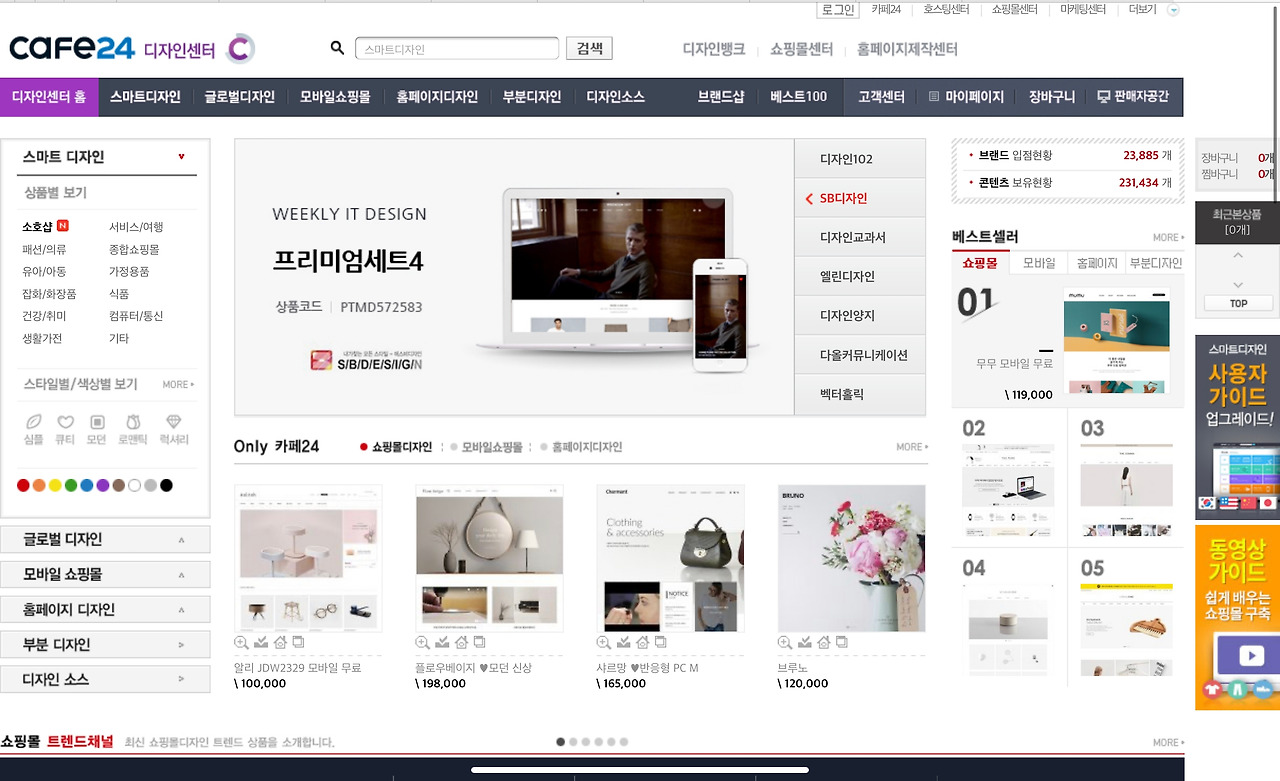
Task: Expand the 부분 디자인 sidebar section
Action: (x=105, y=645)
